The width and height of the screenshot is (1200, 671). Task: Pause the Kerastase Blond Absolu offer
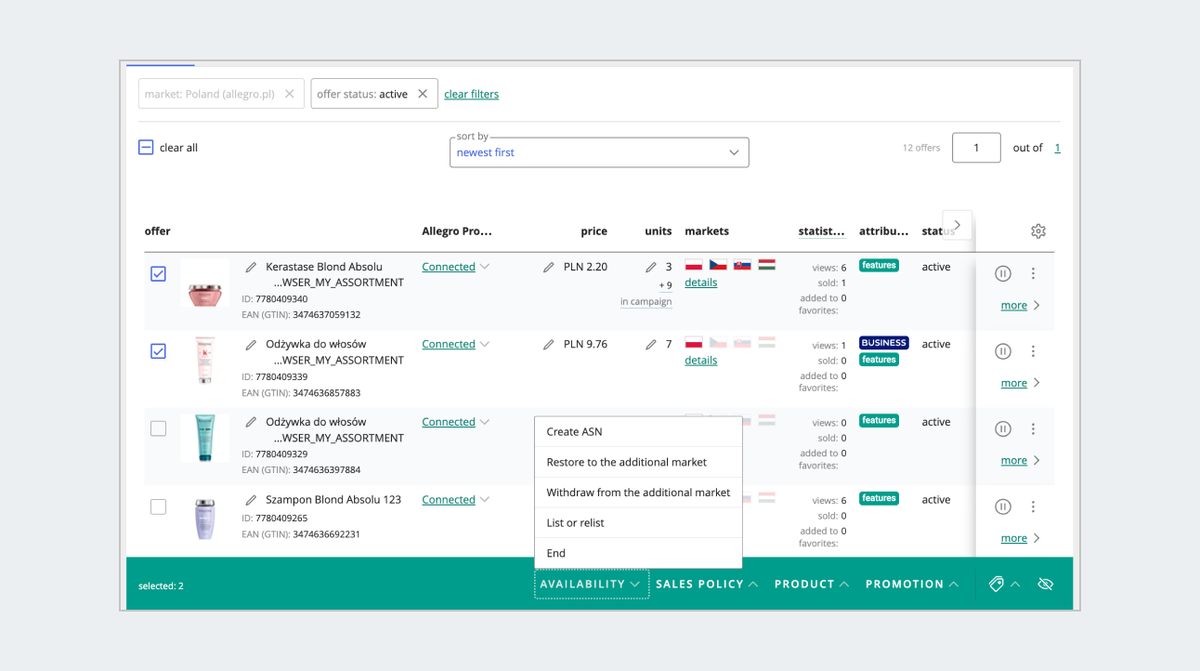[x=1003, y=274]
